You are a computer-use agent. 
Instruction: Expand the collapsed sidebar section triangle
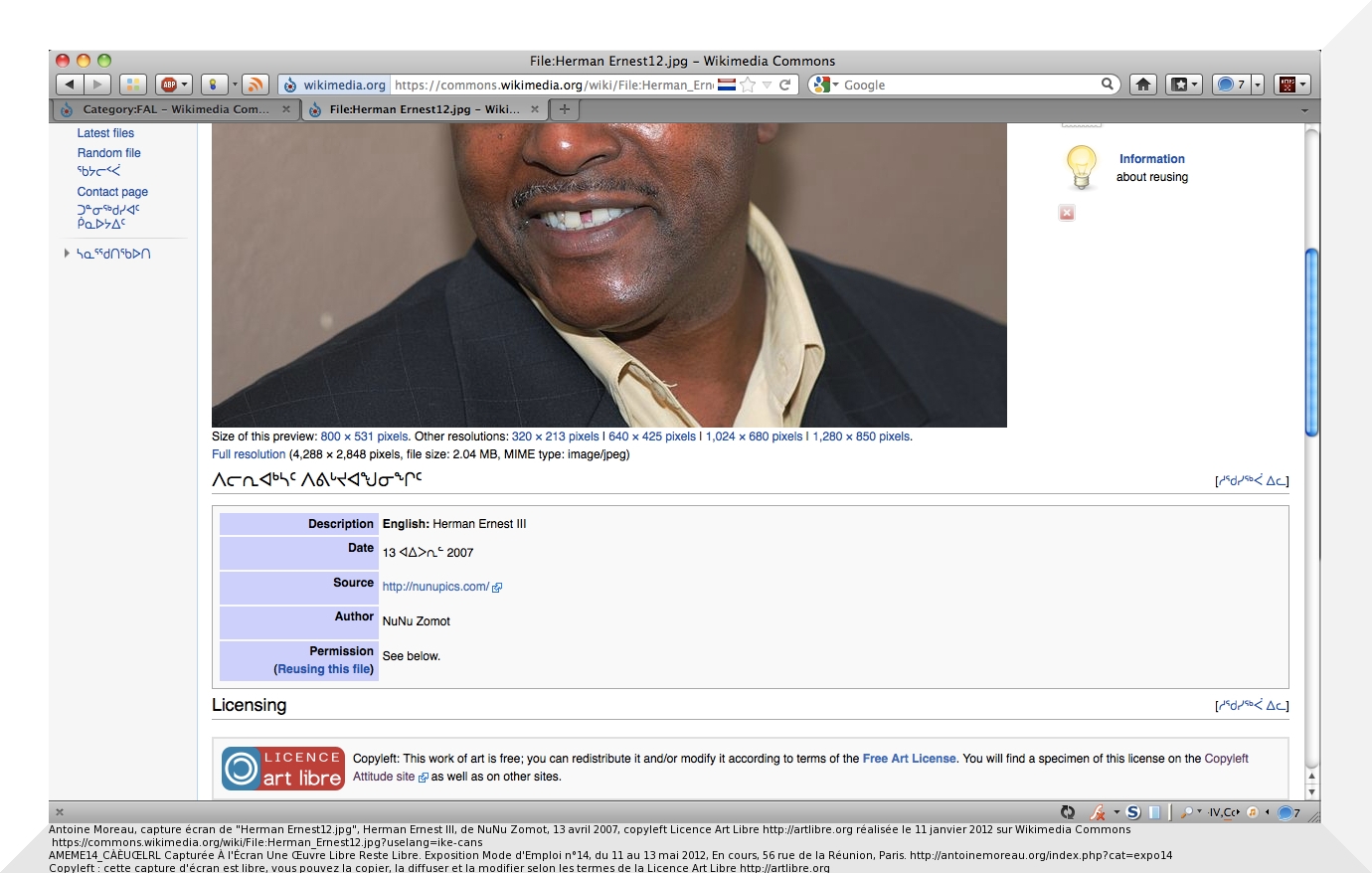(x=67, y=254)
